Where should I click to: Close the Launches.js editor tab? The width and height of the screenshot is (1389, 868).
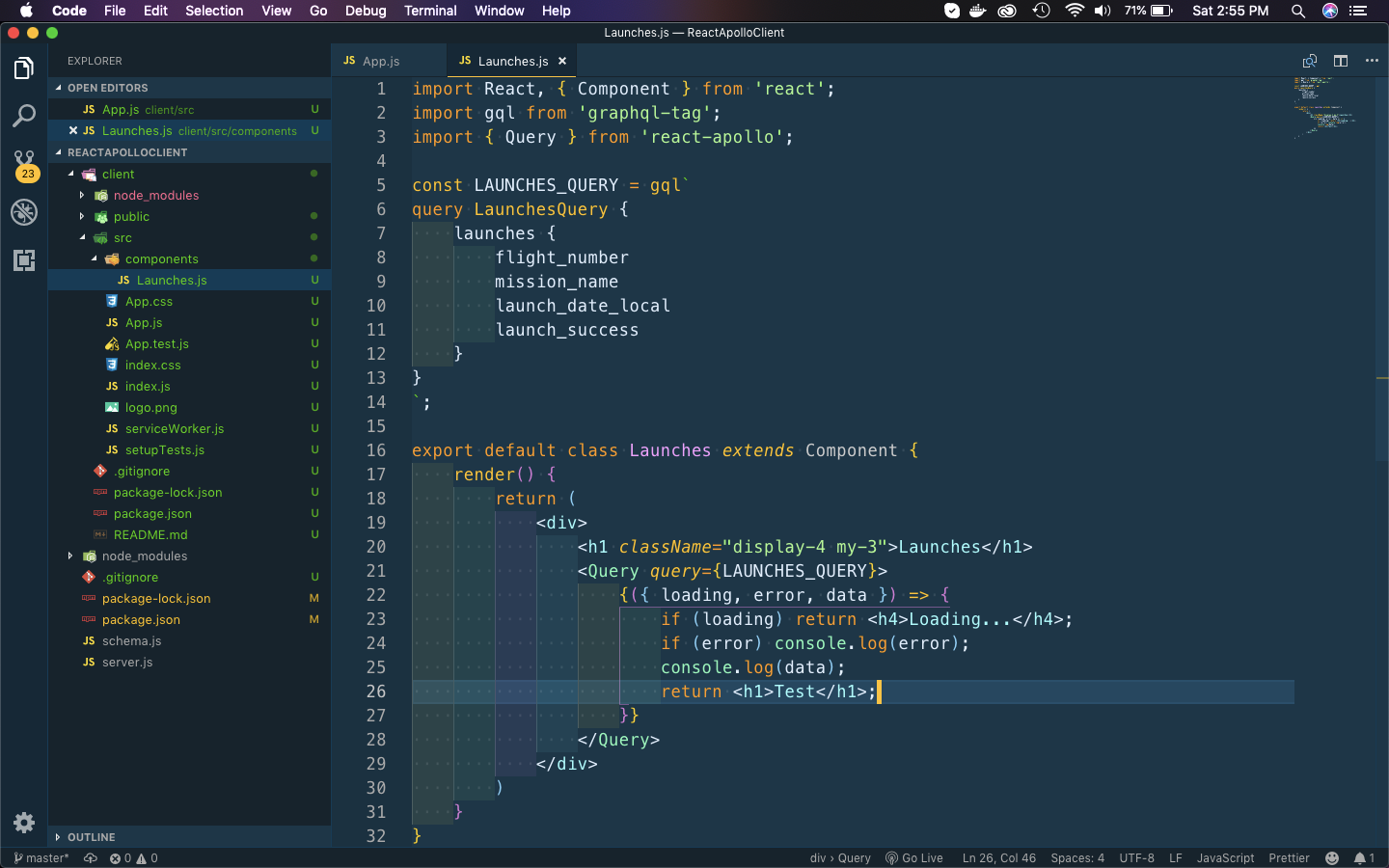562,61
